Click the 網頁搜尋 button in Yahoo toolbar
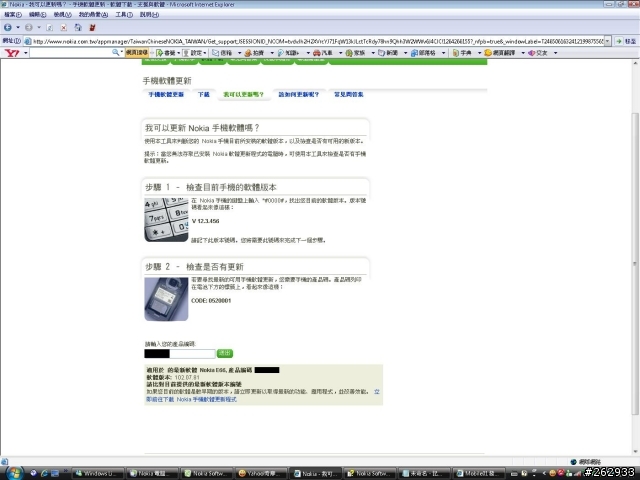Viewport: 640px width, 480px height. (x=137, y=53)
